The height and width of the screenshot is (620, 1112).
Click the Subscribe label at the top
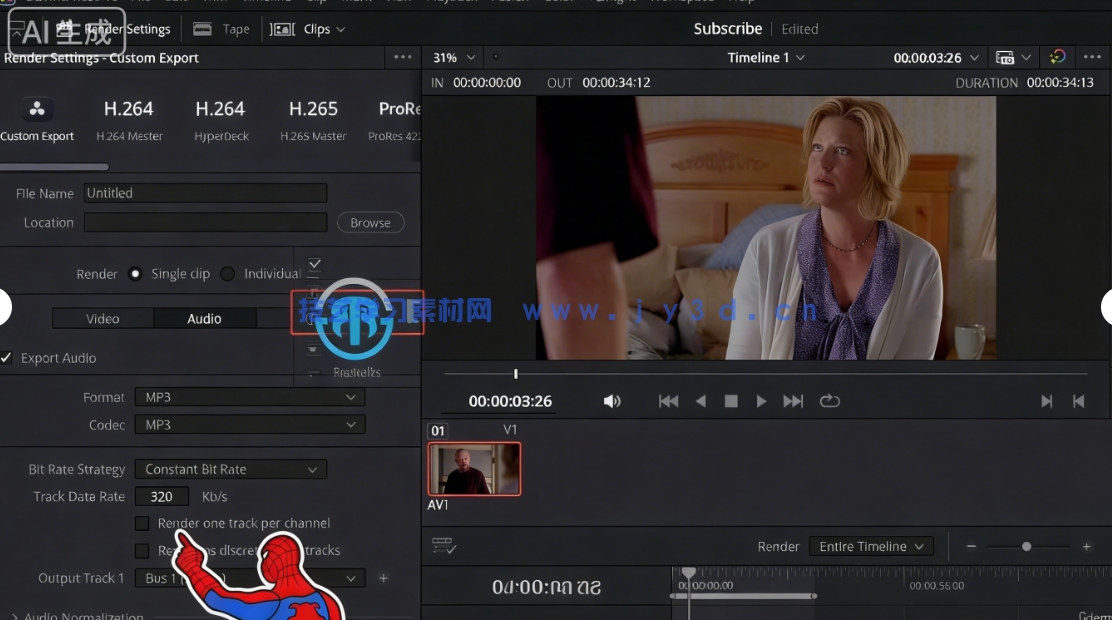pyautogui.click(x=727, y=29)
